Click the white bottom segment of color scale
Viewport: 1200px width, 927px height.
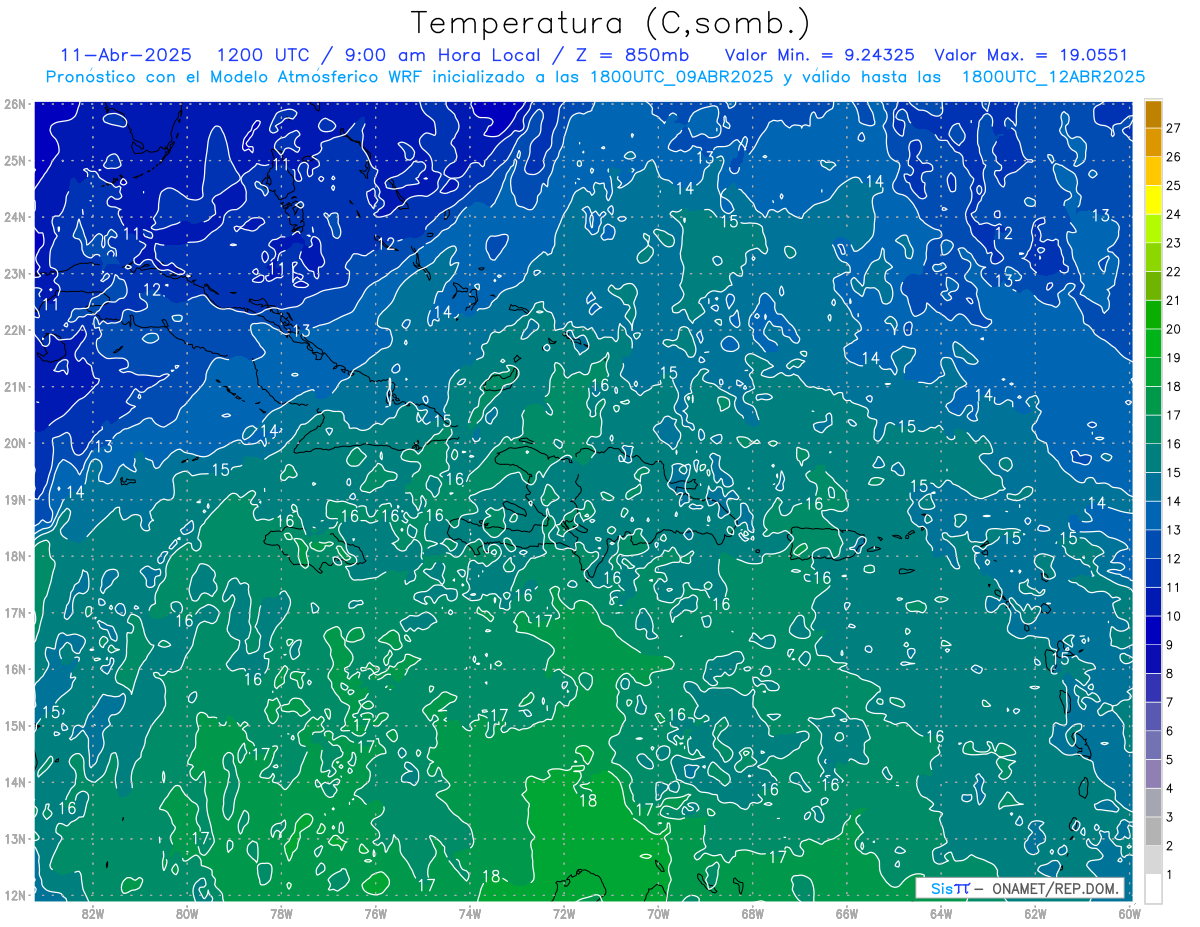point(1153,888)
